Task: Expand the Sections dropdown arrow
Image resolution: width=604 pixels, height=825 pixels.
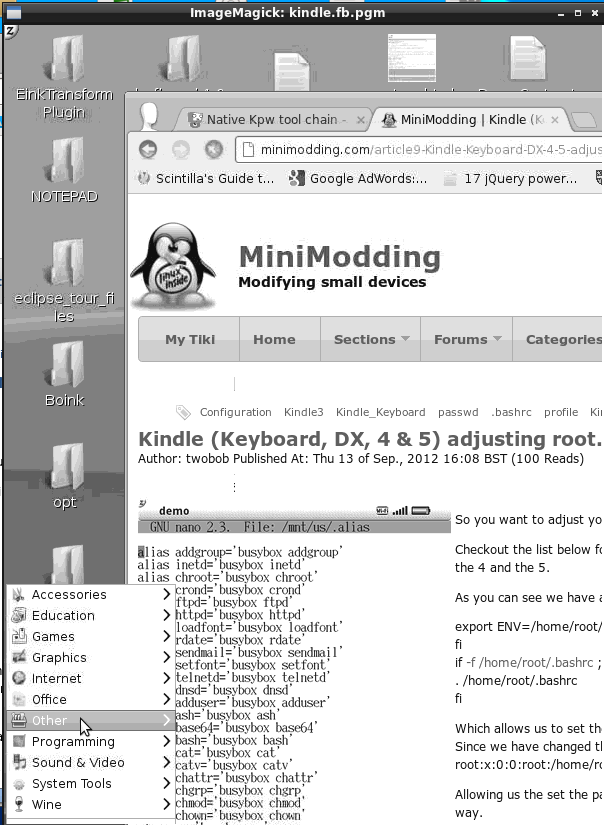Action: 405,339
